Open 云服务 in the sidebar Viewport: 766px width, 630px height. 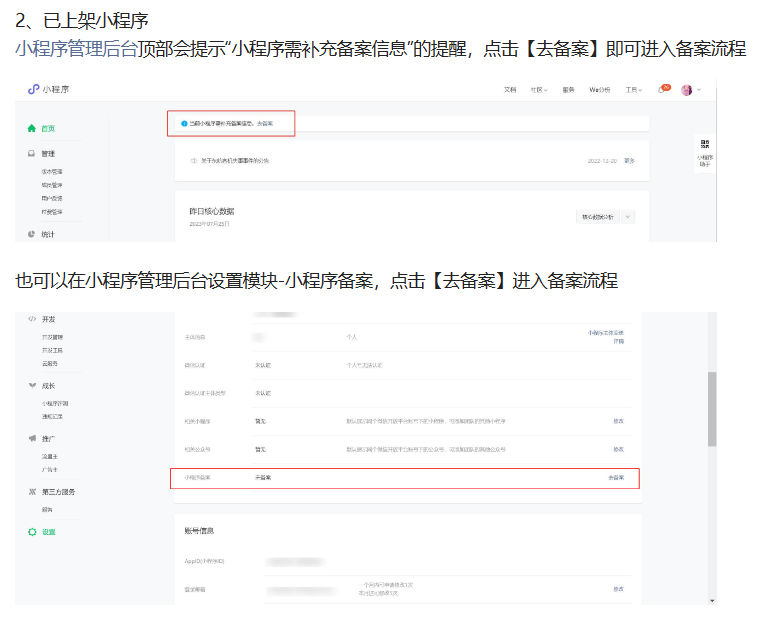point(50,364)
